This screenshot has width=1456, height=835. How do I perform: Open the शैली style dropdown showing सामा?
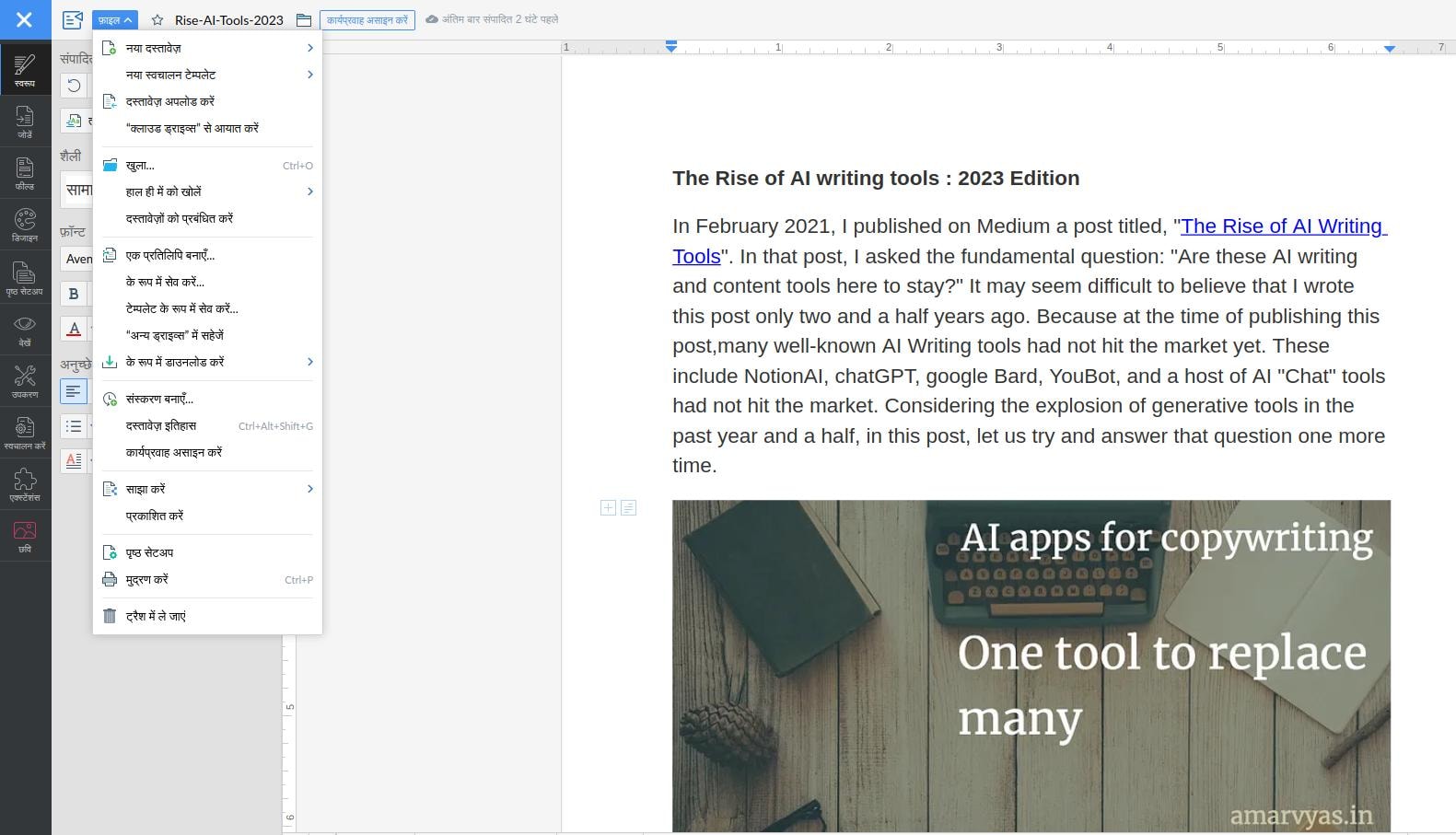[77, 190]
